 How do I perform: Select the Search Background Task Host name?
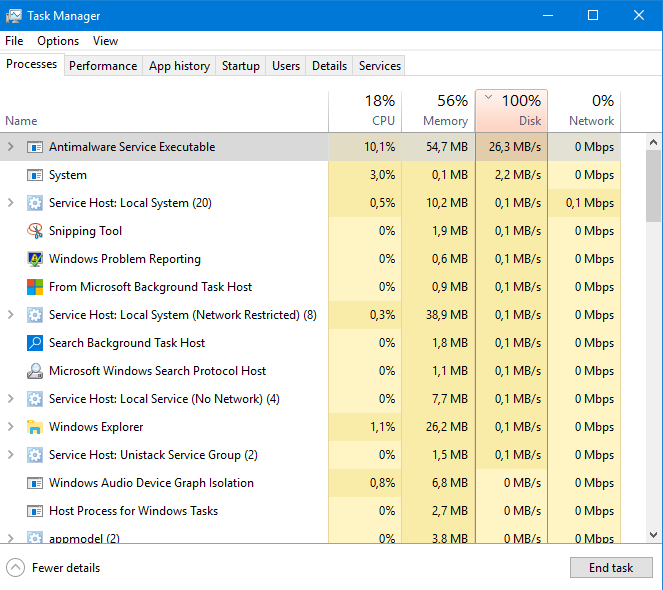click(127, 343)
